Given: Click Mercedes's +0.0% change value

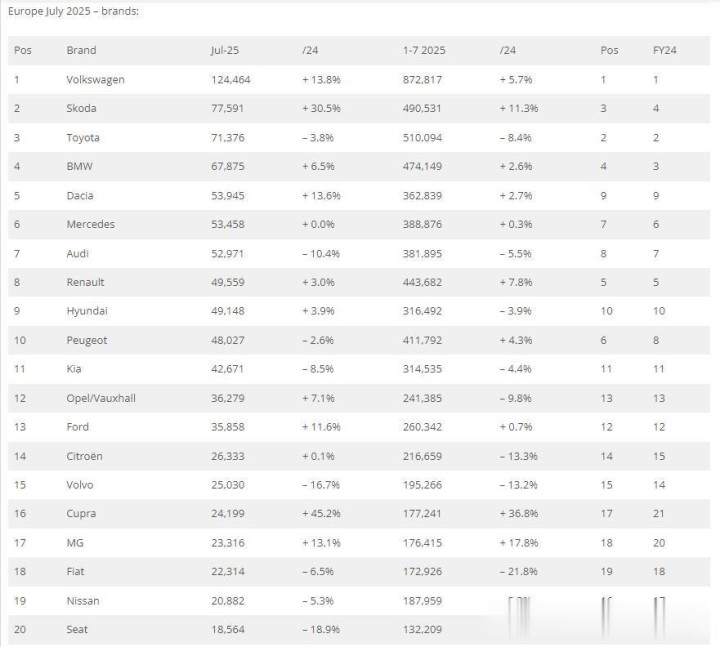Looking at the screenshot, I should pyautogui.click(x=318, y=225).
